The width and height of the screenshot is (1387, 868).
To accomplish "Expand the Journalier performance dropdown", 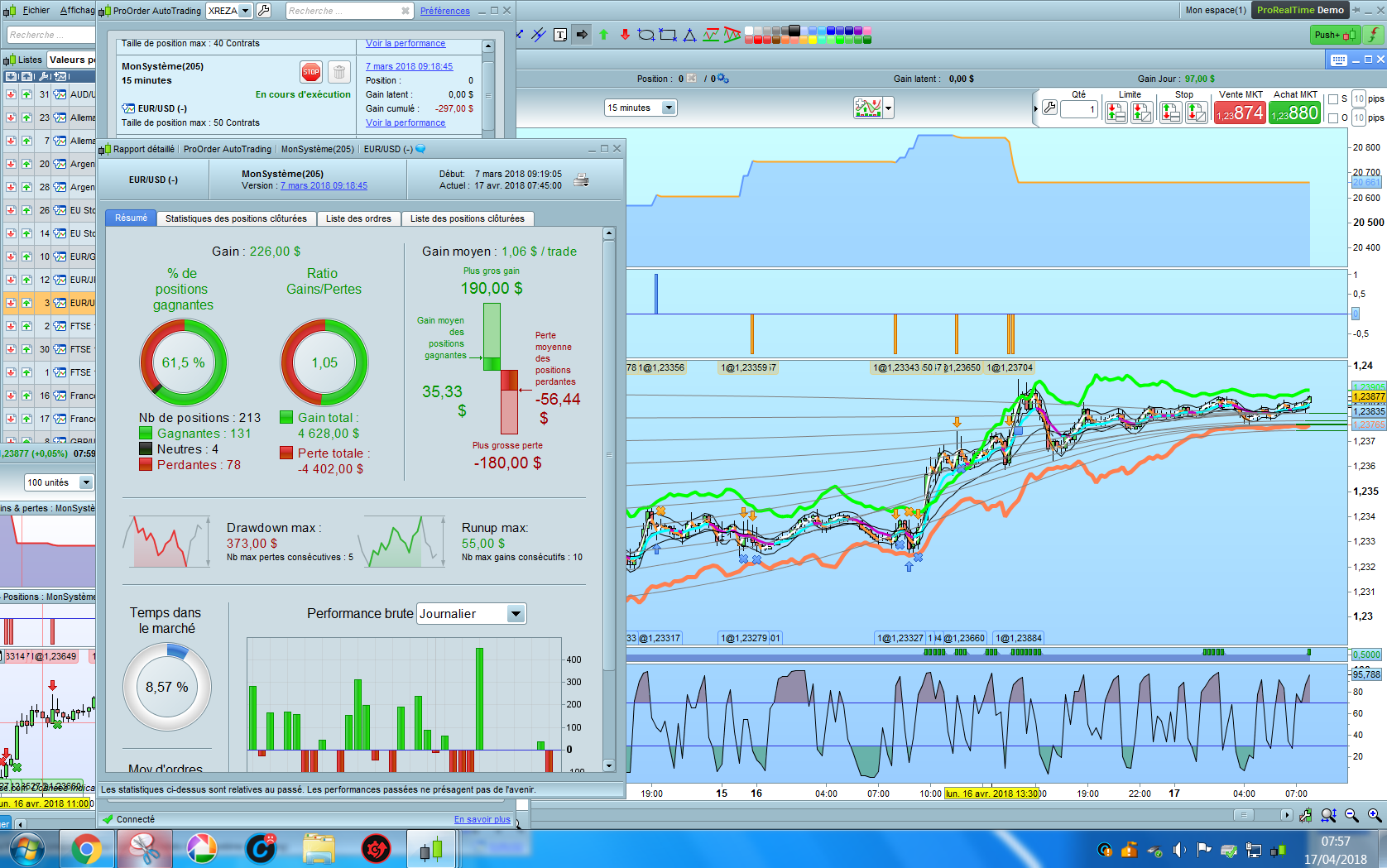I will pyautogui.click(x=516, y=614).
